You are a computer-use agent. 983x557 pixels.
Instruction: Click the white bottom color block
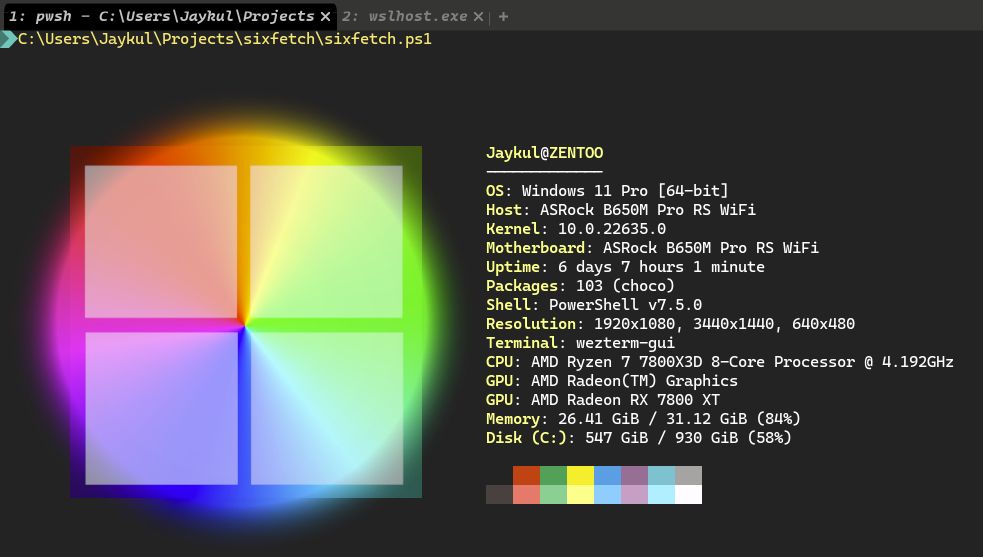coord(688,494)
